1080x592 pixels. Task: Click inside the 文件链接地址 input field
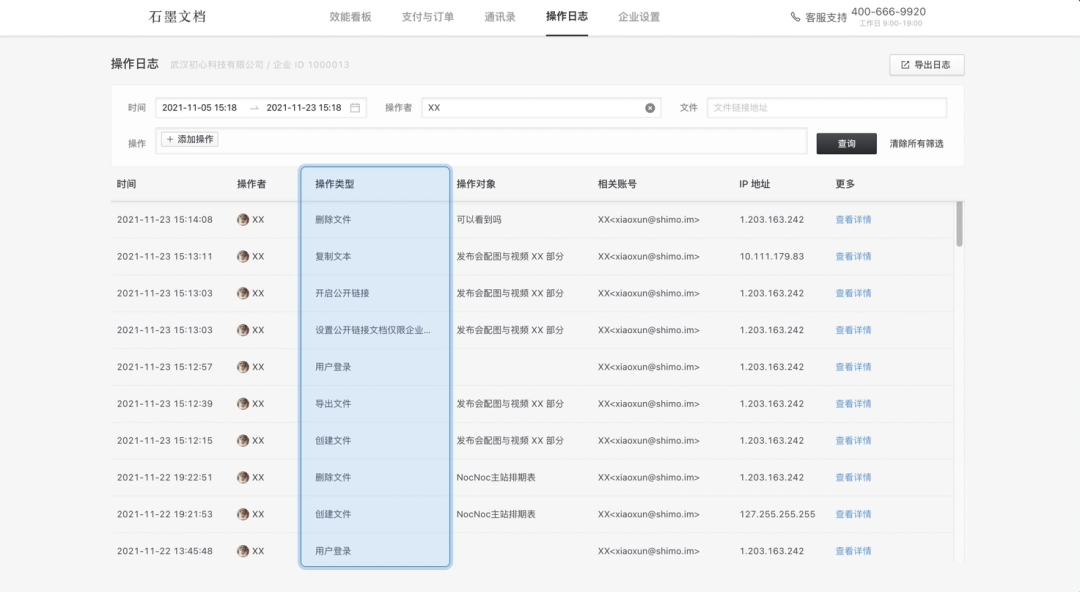tap(826, 107)
